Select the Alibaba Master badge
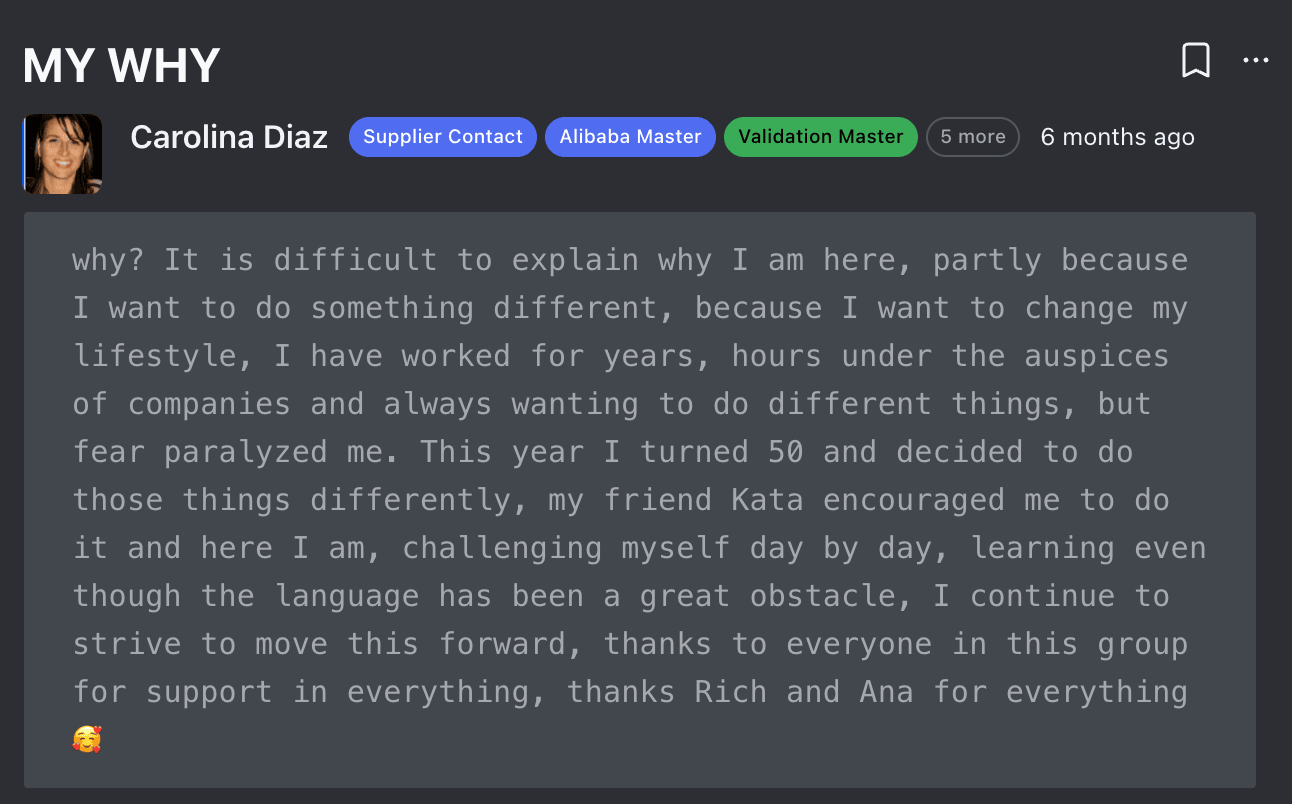 point(630,137)
